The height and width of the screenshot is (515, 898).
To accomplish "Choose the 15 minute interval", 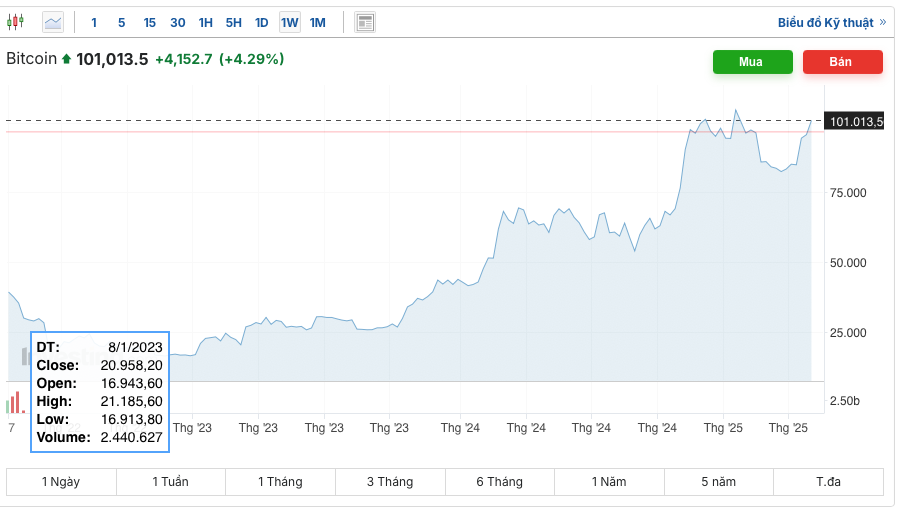I will point(149,22).
